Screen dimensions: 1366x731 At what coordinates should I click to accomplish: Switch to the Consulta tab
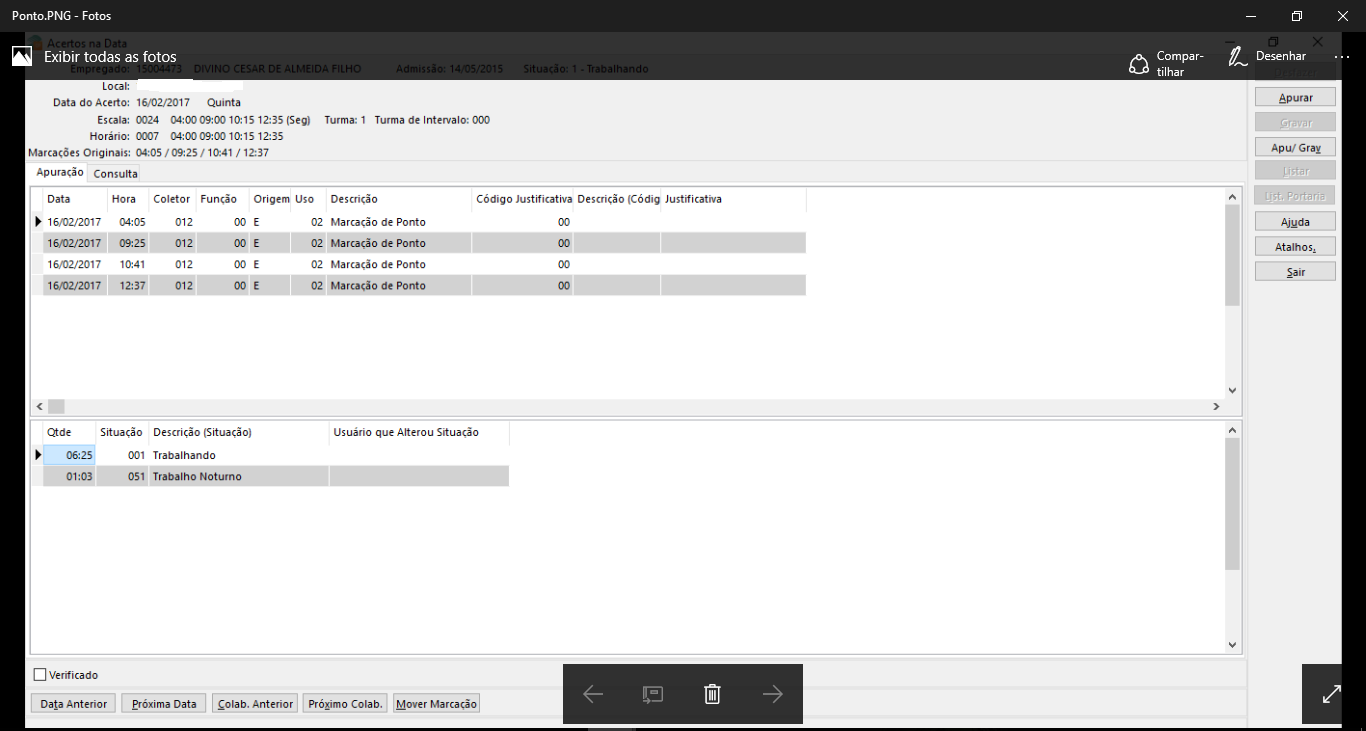116,174
